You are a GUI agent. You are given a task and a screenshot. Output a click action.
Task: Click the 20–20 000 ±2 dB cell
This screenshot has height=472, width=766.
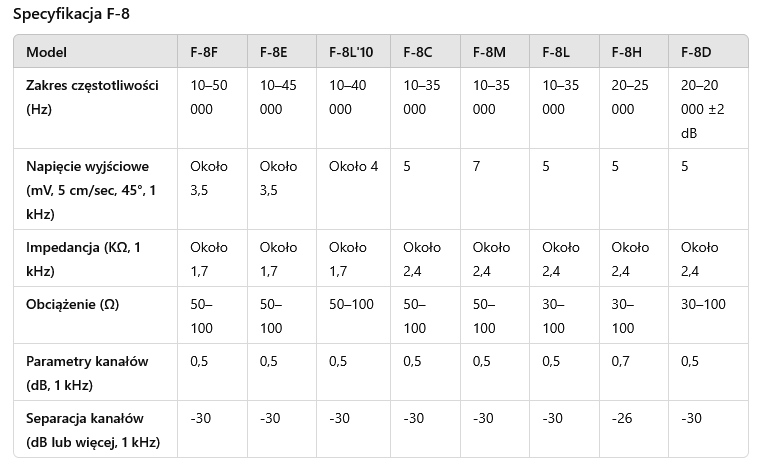click(x=702, y=109)
